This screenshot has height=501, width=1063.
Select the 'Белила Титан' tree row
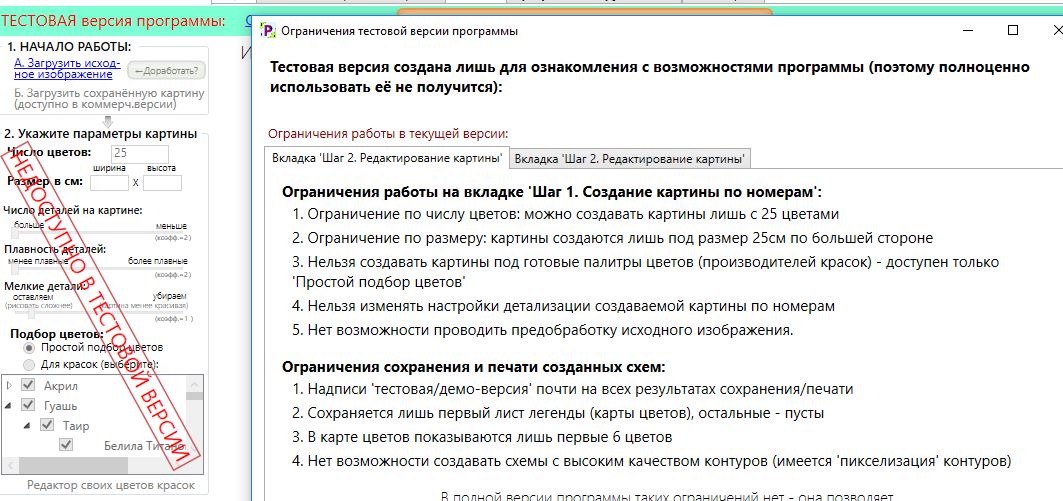[x=144, y=446]
